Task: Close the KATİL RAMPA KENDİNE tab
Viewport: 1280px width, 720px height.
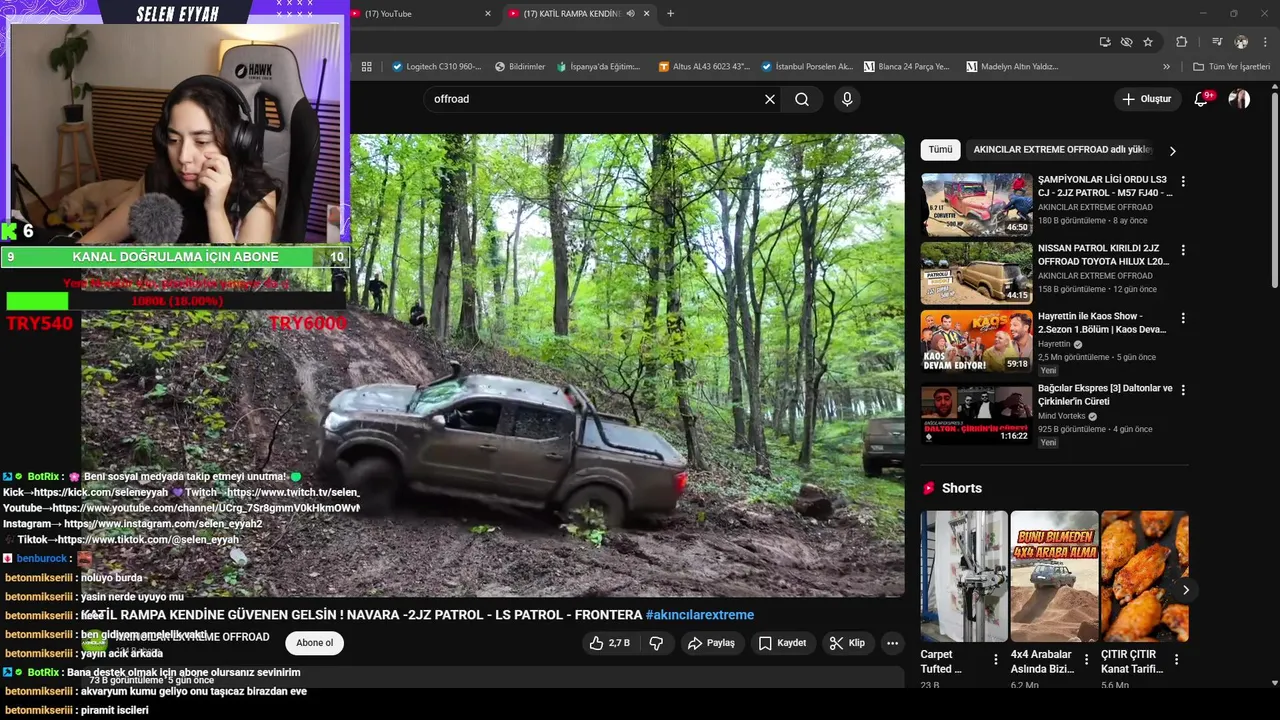Action: [647, 14]
